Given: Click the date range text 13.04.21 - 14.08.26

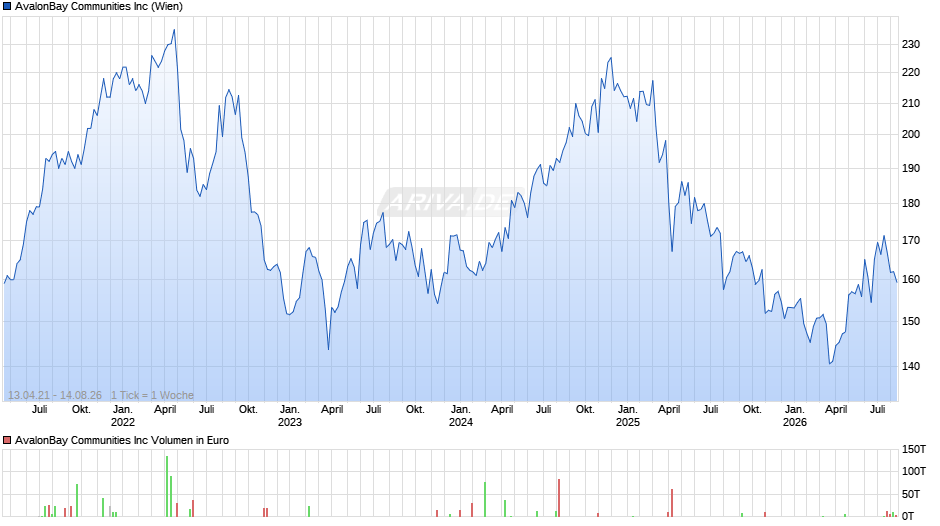Looking at the screenshot, I should pos(55,395).
